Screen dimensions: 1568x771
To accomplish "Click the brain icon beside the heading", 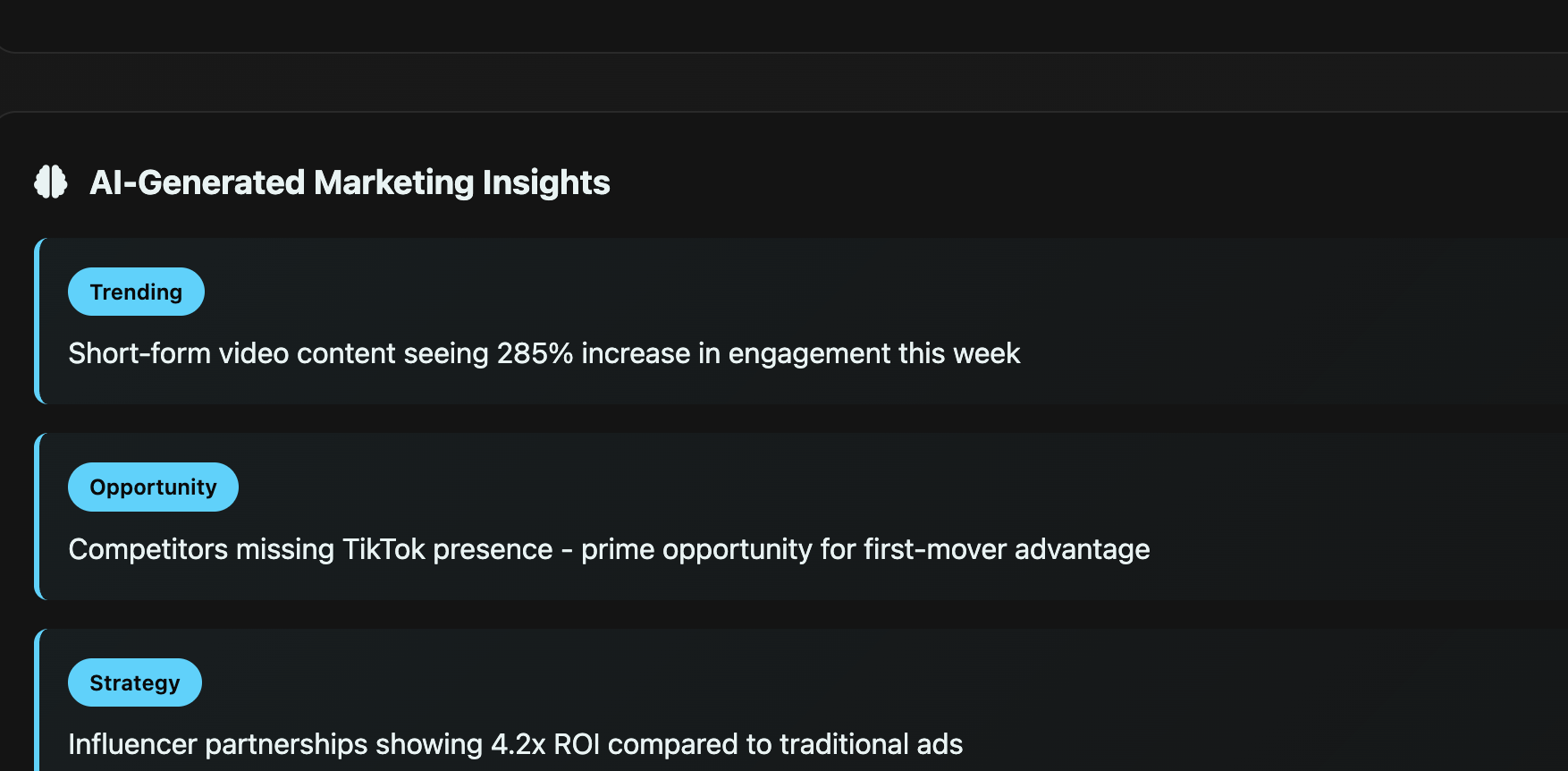I will click(x=51, y=182).
